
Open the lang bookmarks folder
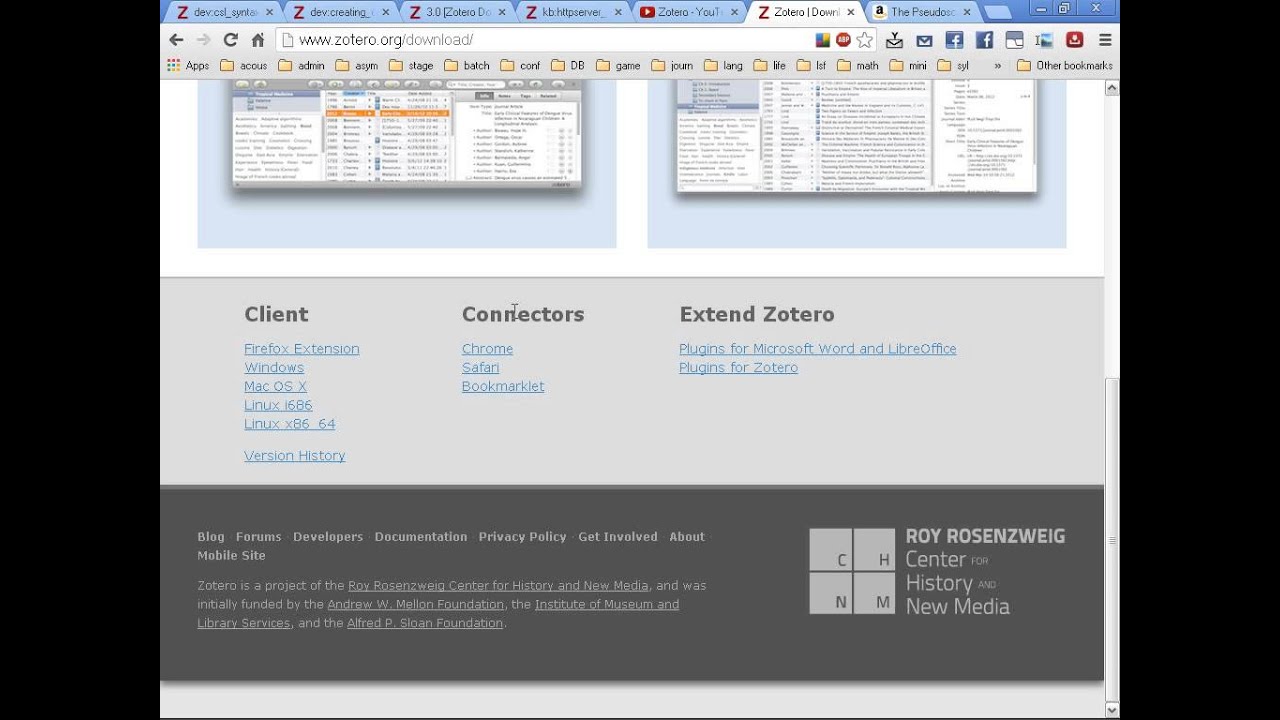click(x=723, y=66)
